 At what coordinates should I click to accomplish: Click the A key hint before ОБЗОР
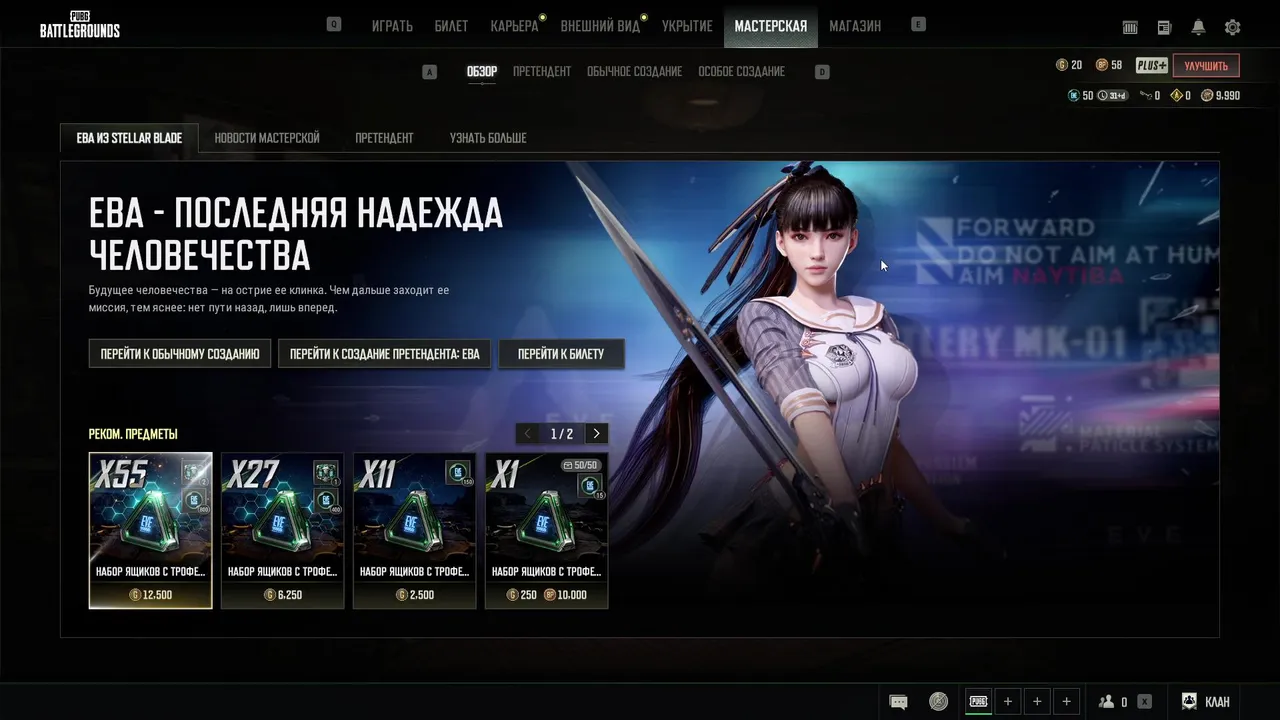[430, 72]
